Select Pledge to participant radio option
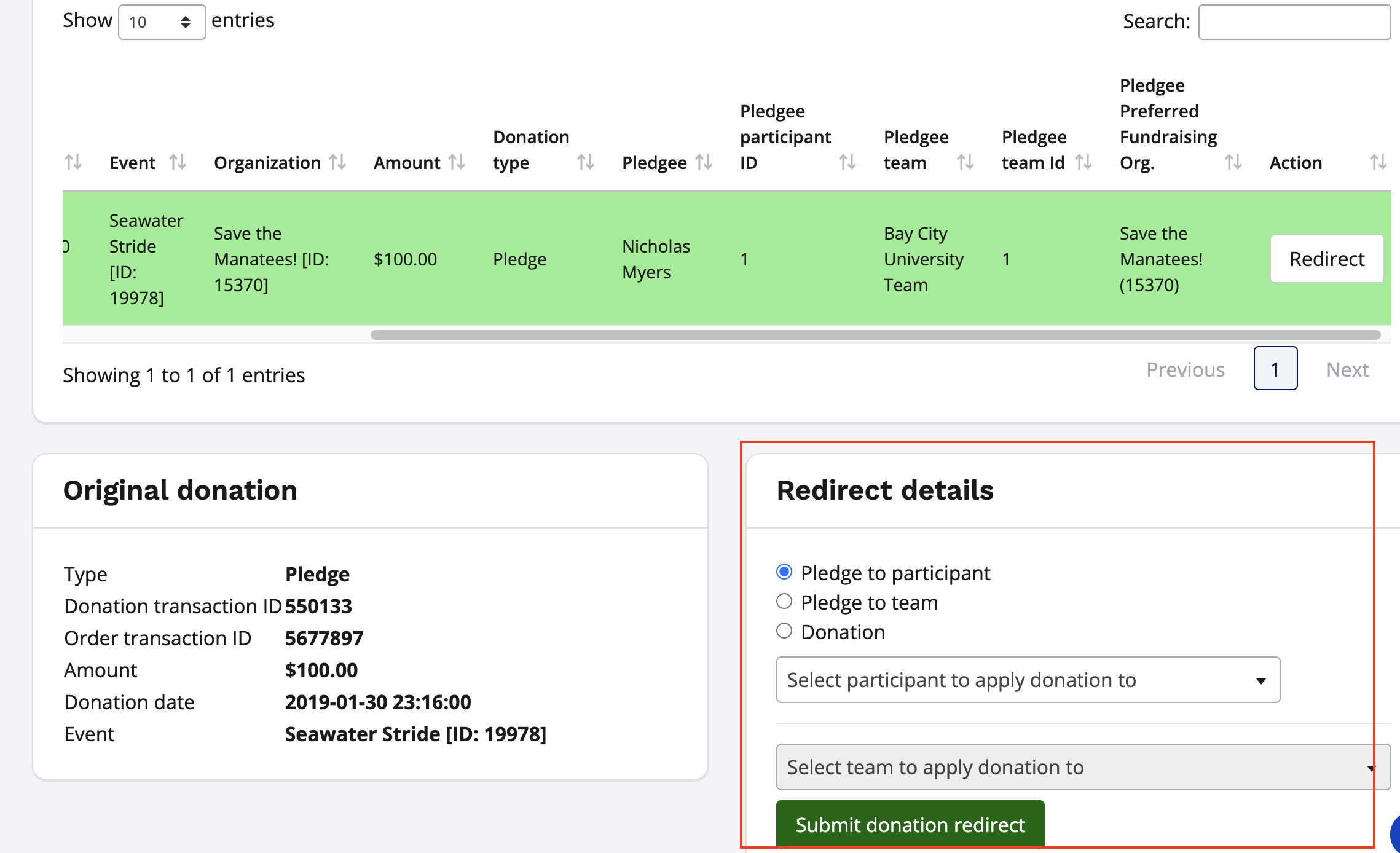The image size is (1400, 853). point(784,572)
